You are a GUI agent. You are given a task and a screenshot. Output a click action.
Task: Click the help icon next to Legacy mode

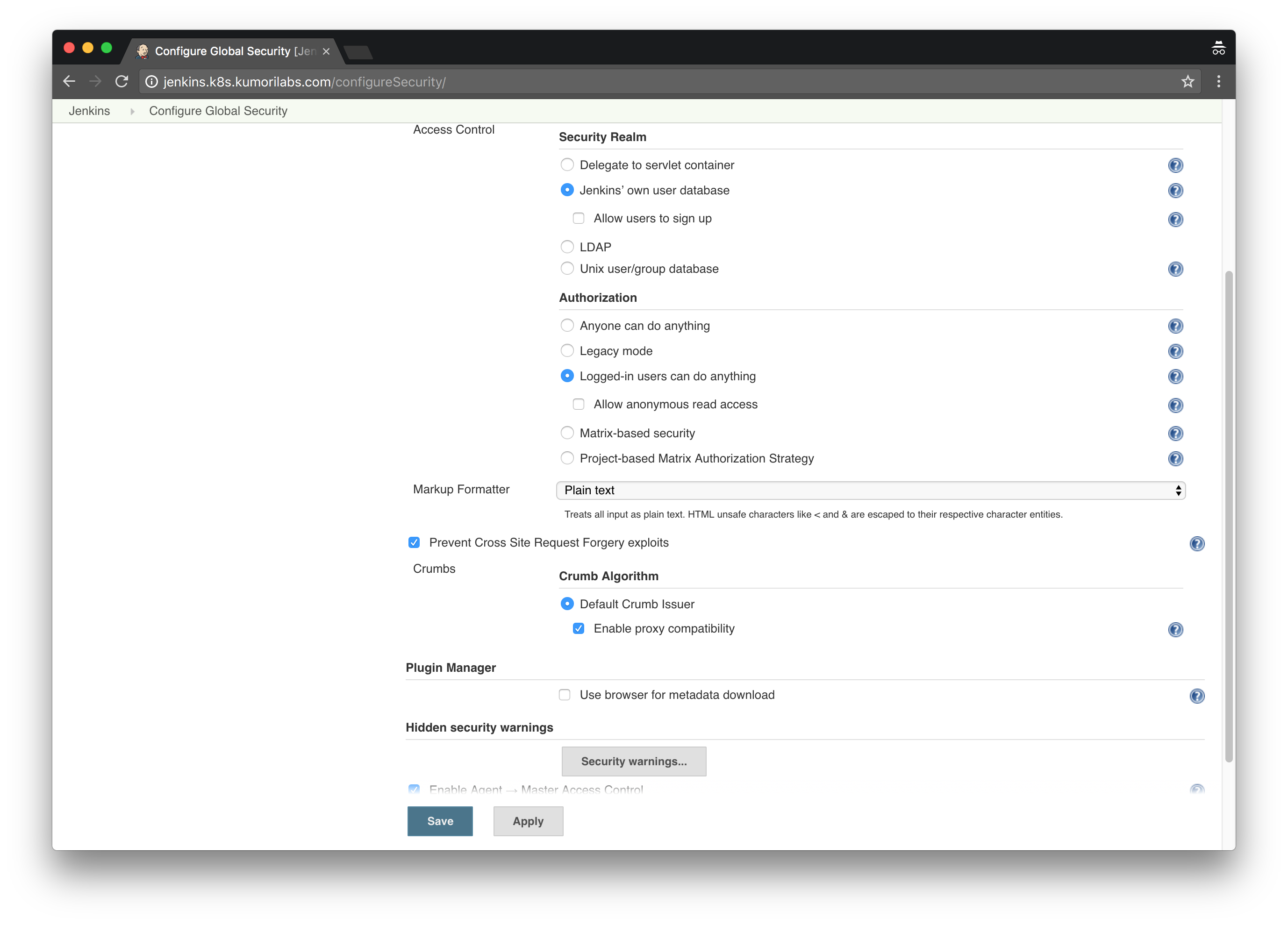coord(1175,350)
